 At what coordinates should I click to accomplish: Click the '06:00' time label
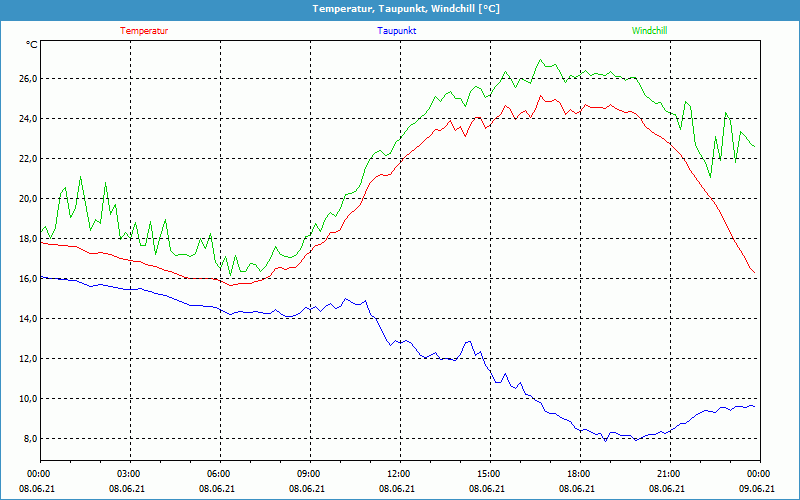click(x=220, y=474)
